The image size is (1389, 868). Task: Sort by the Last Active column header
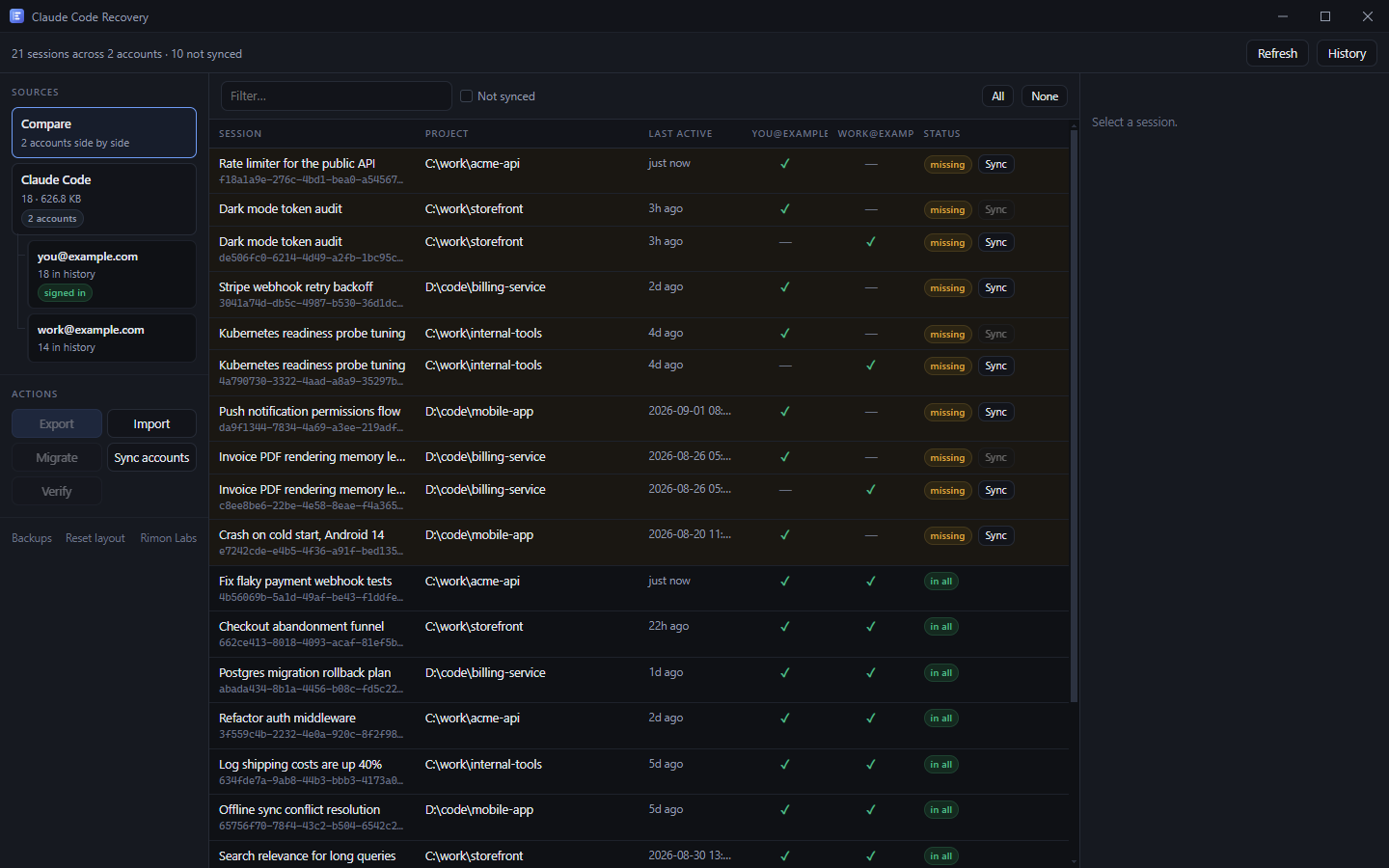pos(680,134)
